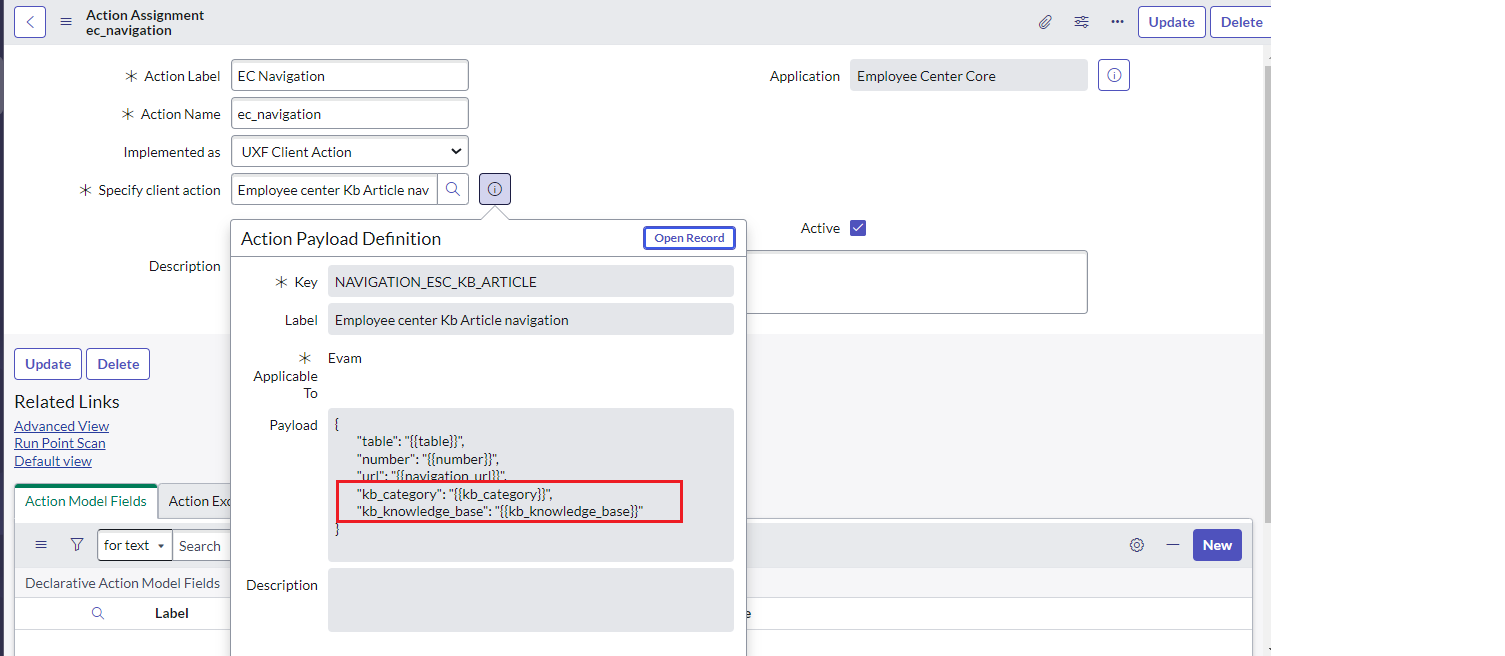Screen dimensions: 1505x656
Task: Open the Default view related link
Action: (53, 461)
